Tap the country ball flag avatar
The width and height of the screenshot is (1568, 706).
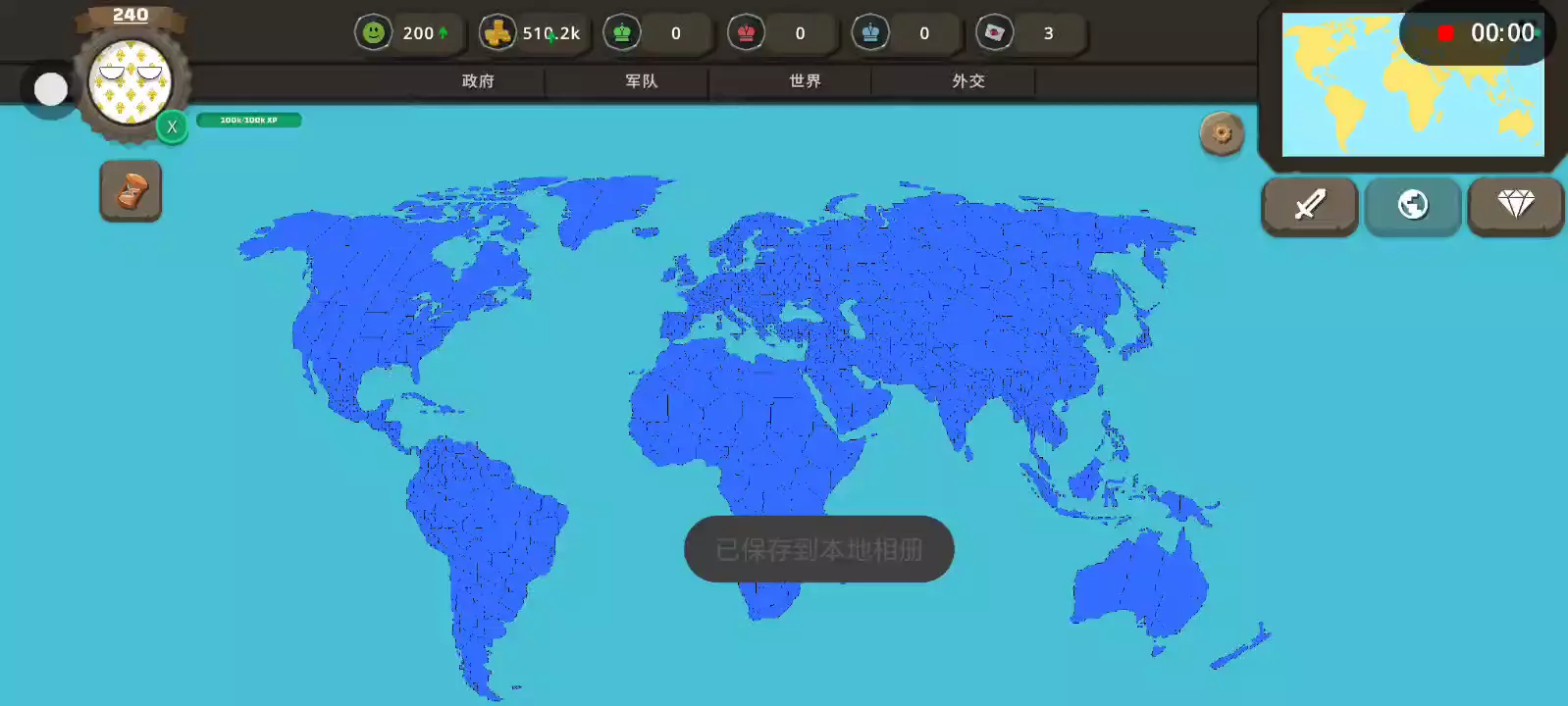point(130,82)
